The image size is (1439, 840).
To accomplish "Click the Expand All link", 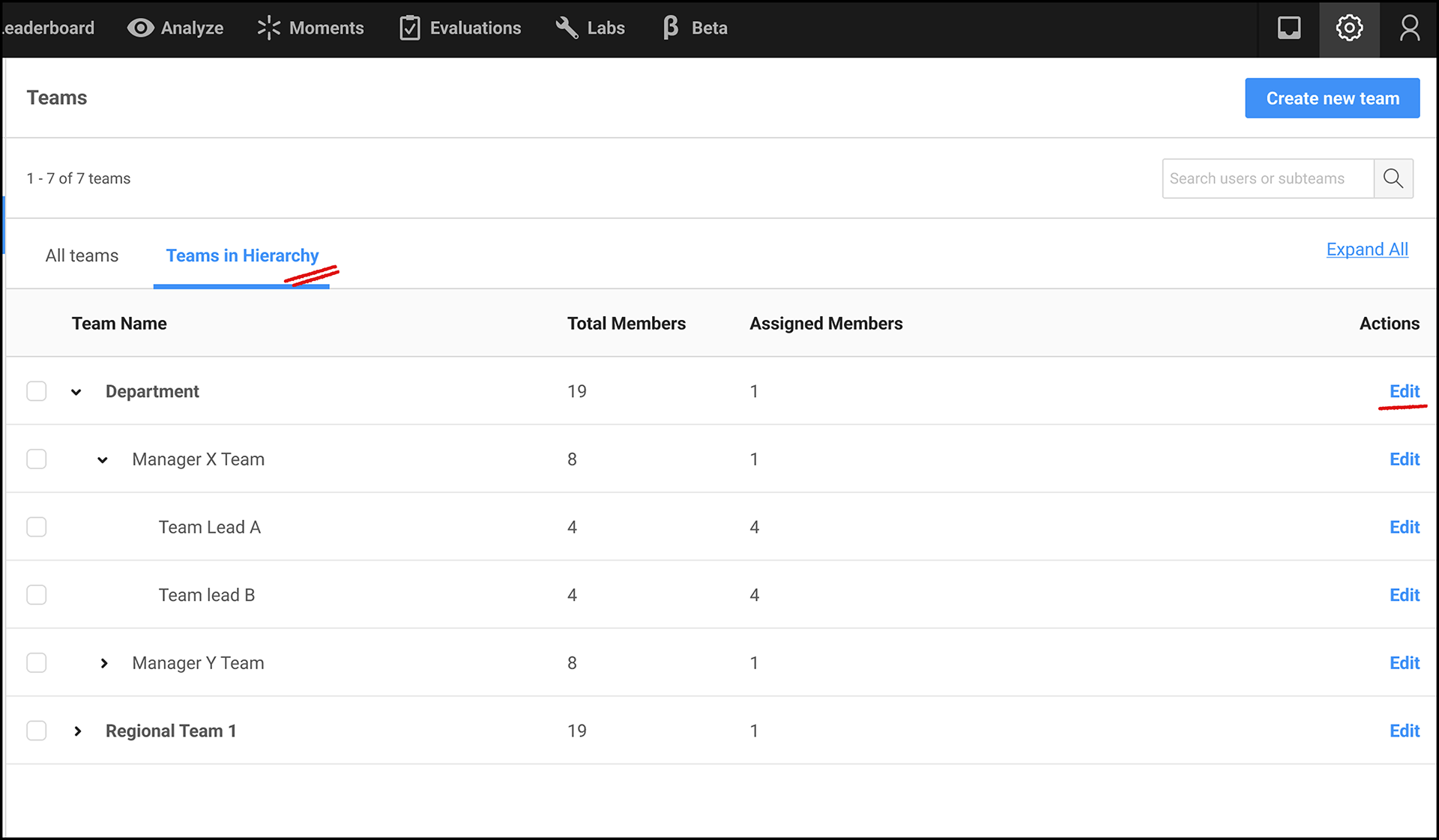I will click(x=1366, y=250).
